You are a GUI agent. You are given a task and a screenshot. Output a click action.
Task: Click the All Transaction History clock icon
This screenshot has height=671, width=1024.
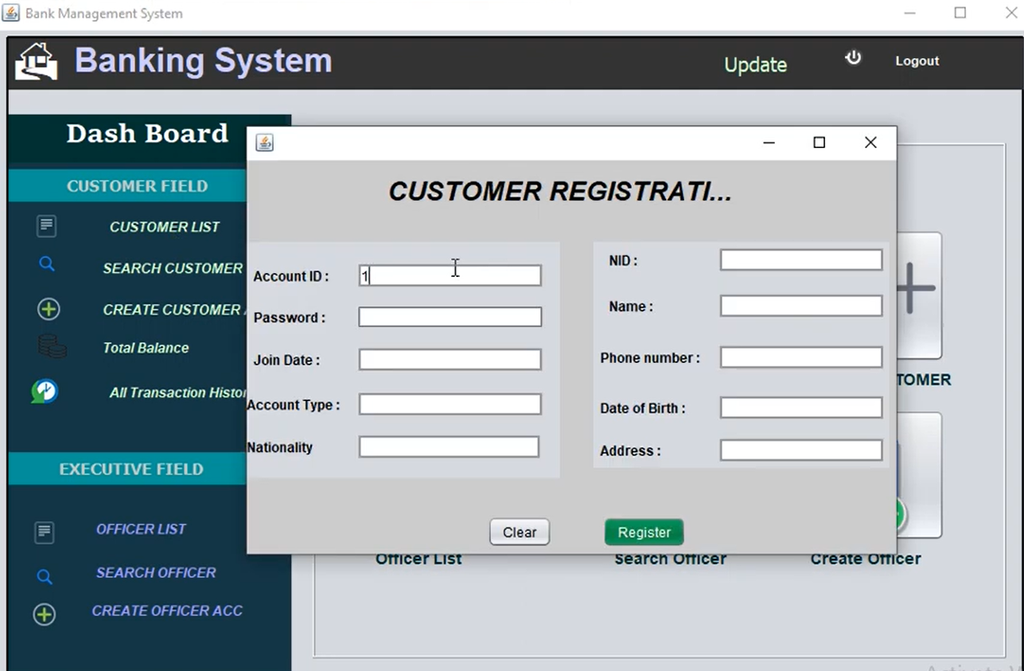[44, 391]
